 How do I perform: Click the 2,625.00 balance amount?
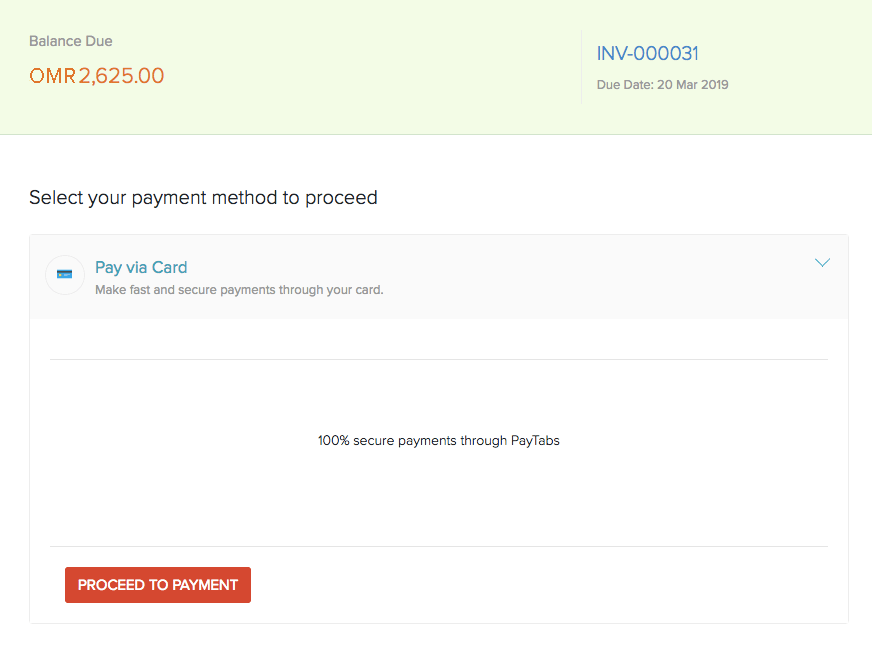(x=121, y=76)
